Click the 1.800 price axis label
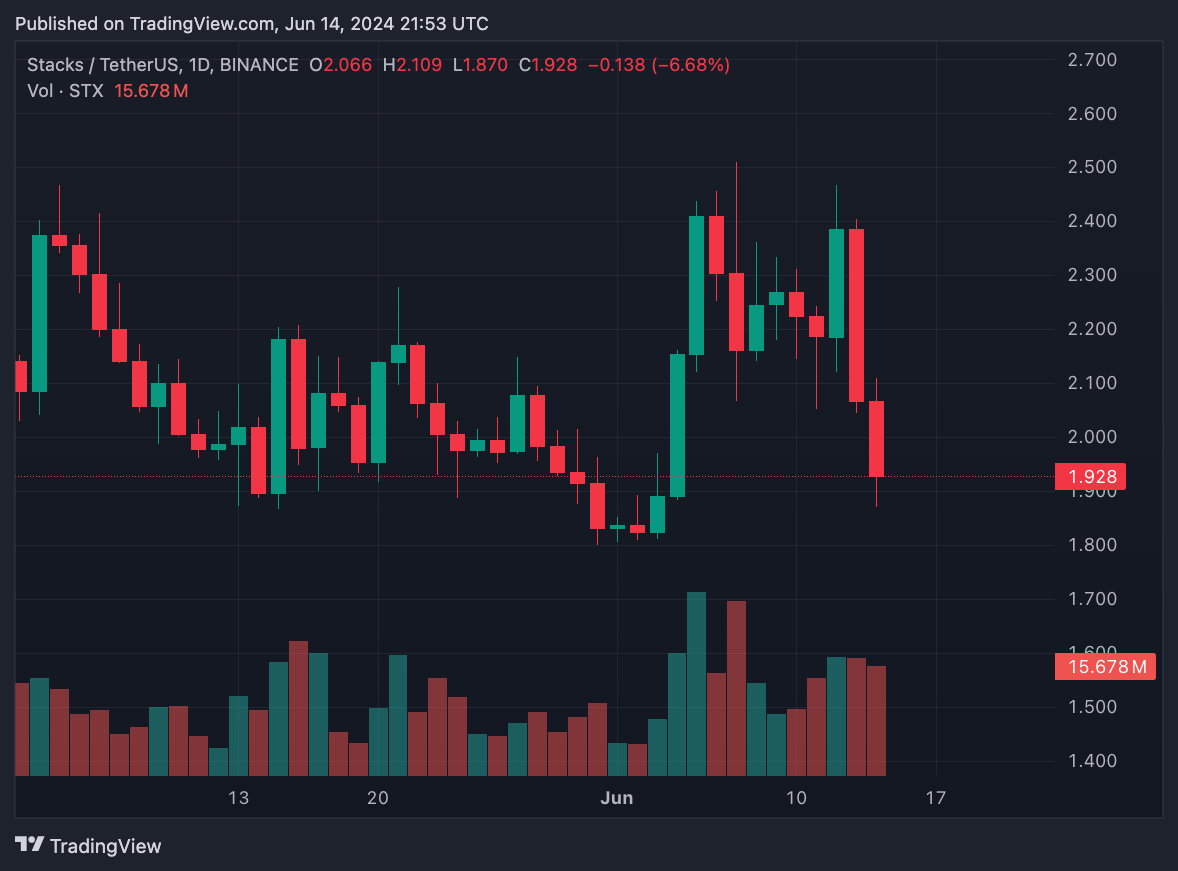The width and height of the screenshot is (1178, 871). coord(1092,545)
